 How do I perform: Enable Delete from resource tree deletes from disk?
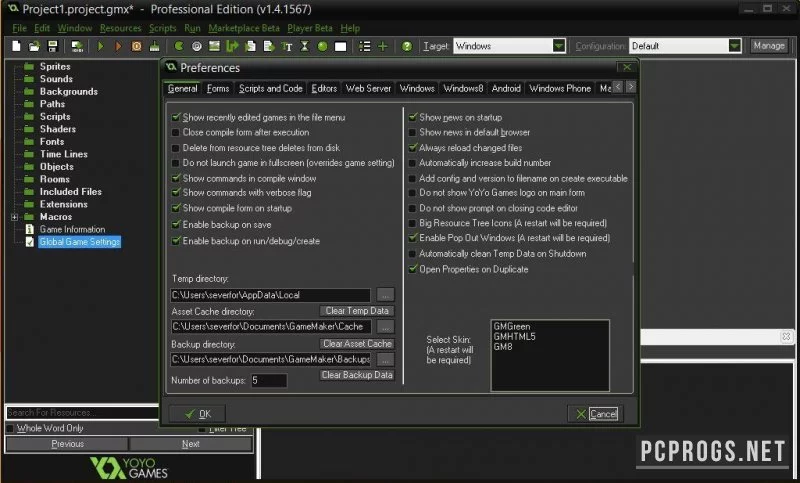[176, 148]
